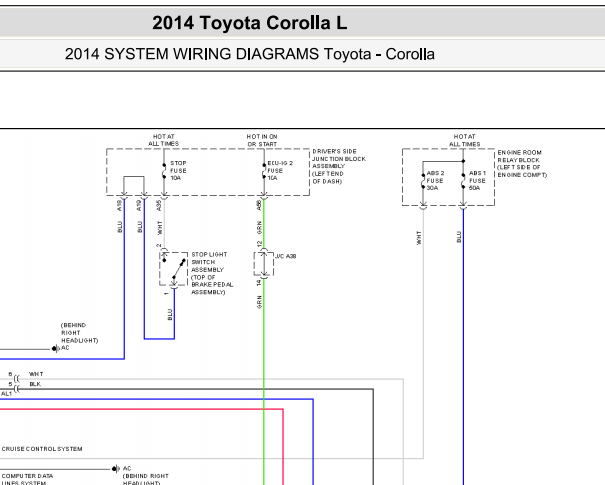The width and height of the screenshot is (605, 485).
Task: Click COMPUTER DATA LINES SYSTEM text
Action: 27,480
